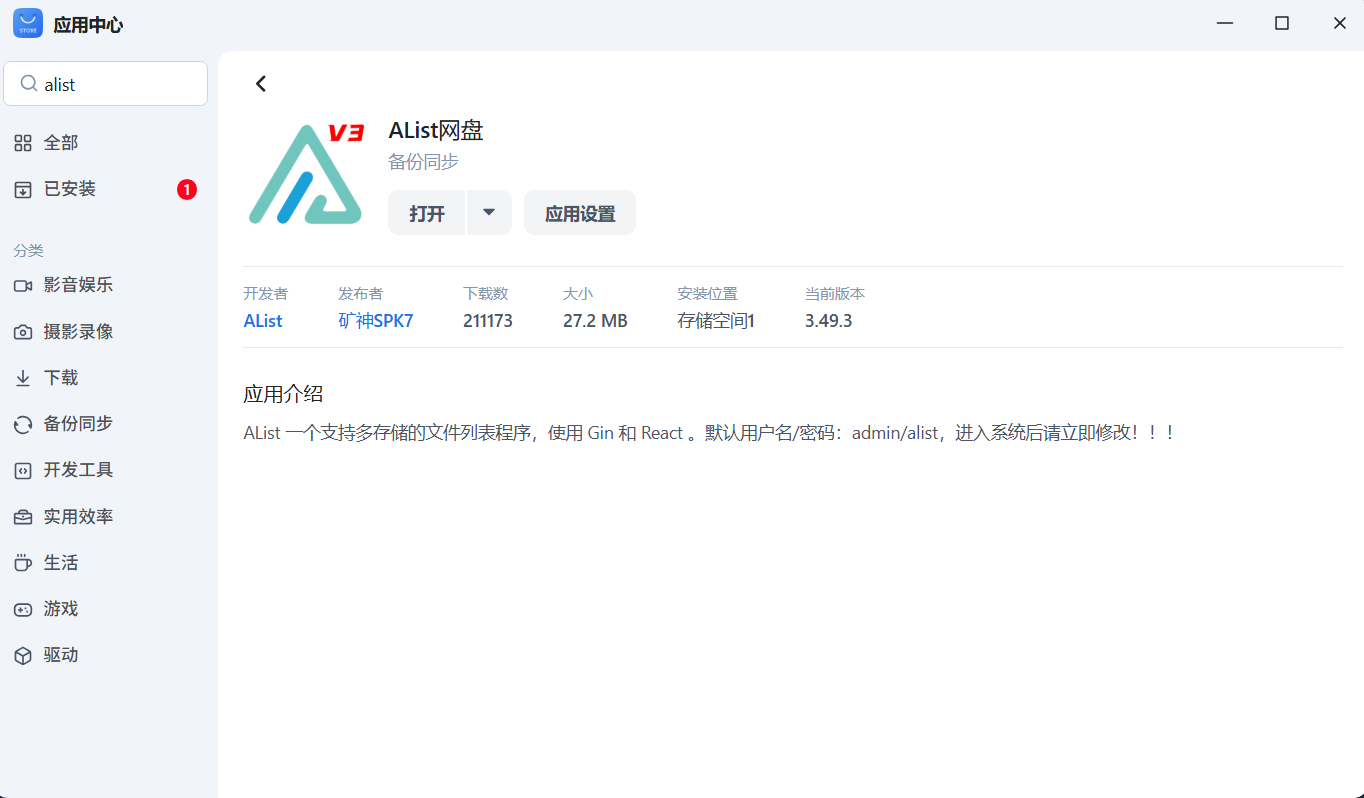The image size is (1364, 798).
Task: Click the 应用中心 window title
Action: (x=88, y=25)
